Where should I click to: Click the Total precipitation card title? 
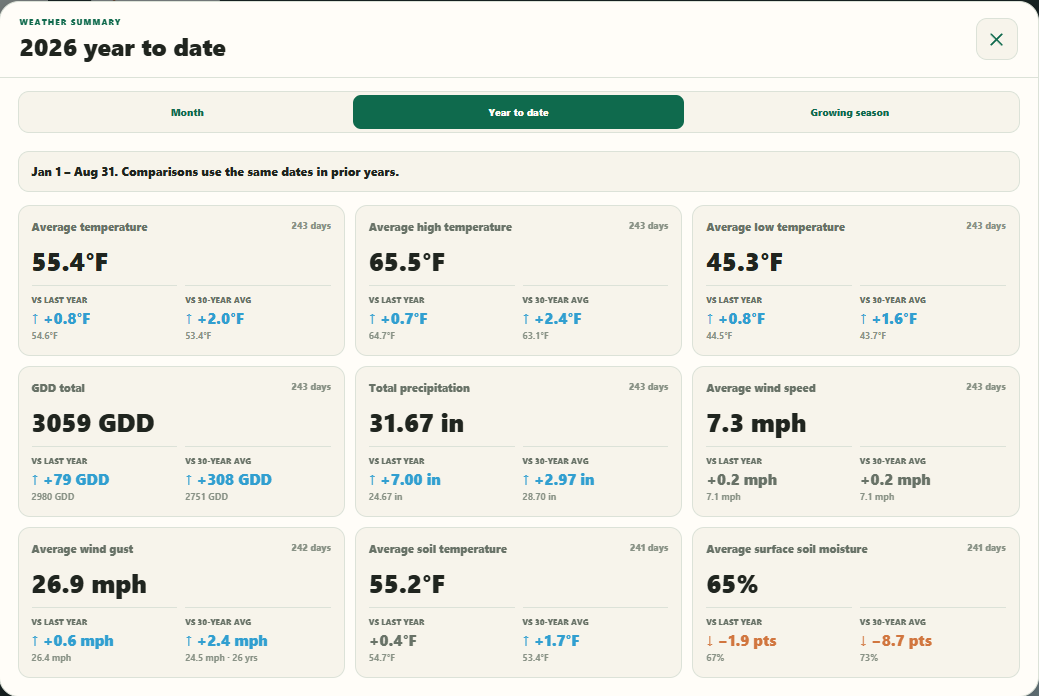(x=419, y=388)
